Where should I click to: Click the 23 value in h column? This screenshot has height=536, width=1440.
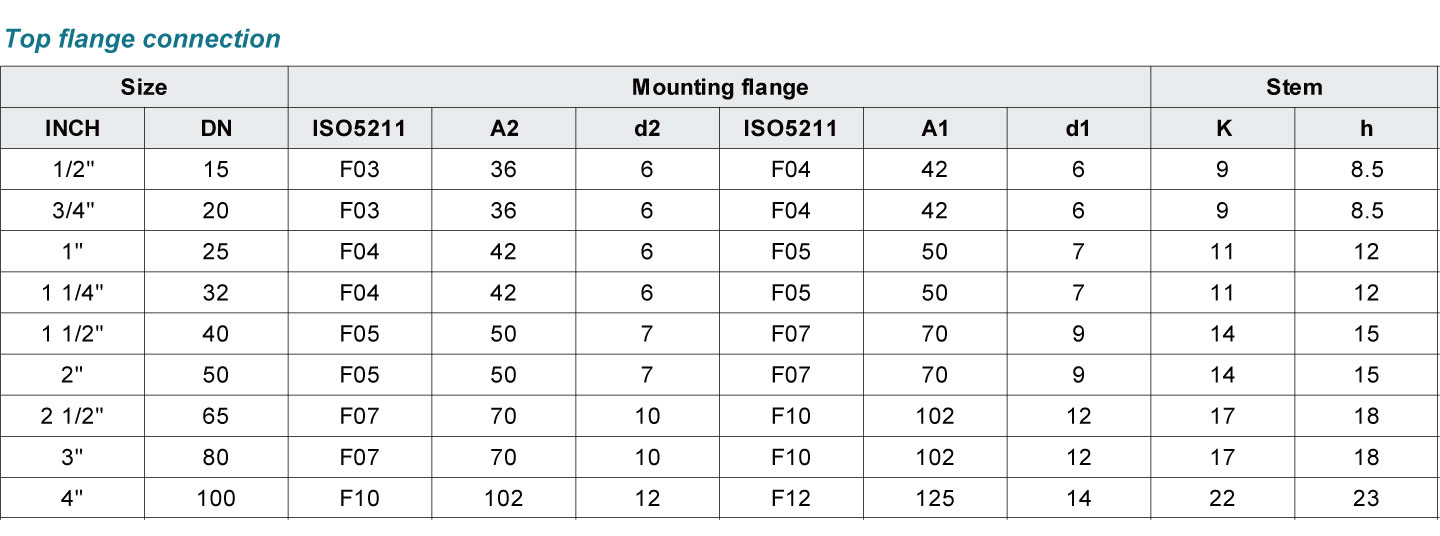[x=1366, y=498]
